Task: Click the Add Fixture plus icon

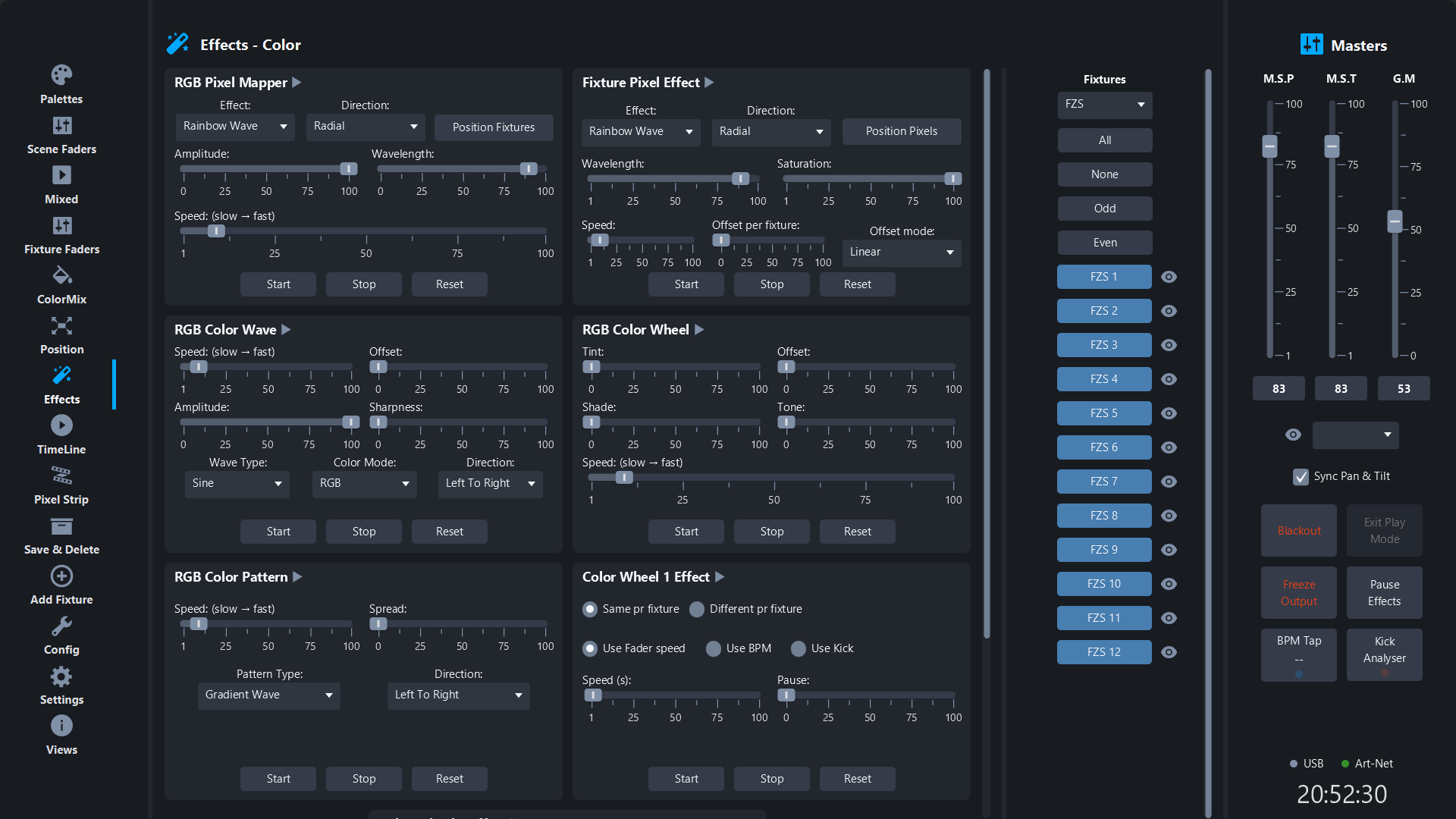Action: [61, 576]
